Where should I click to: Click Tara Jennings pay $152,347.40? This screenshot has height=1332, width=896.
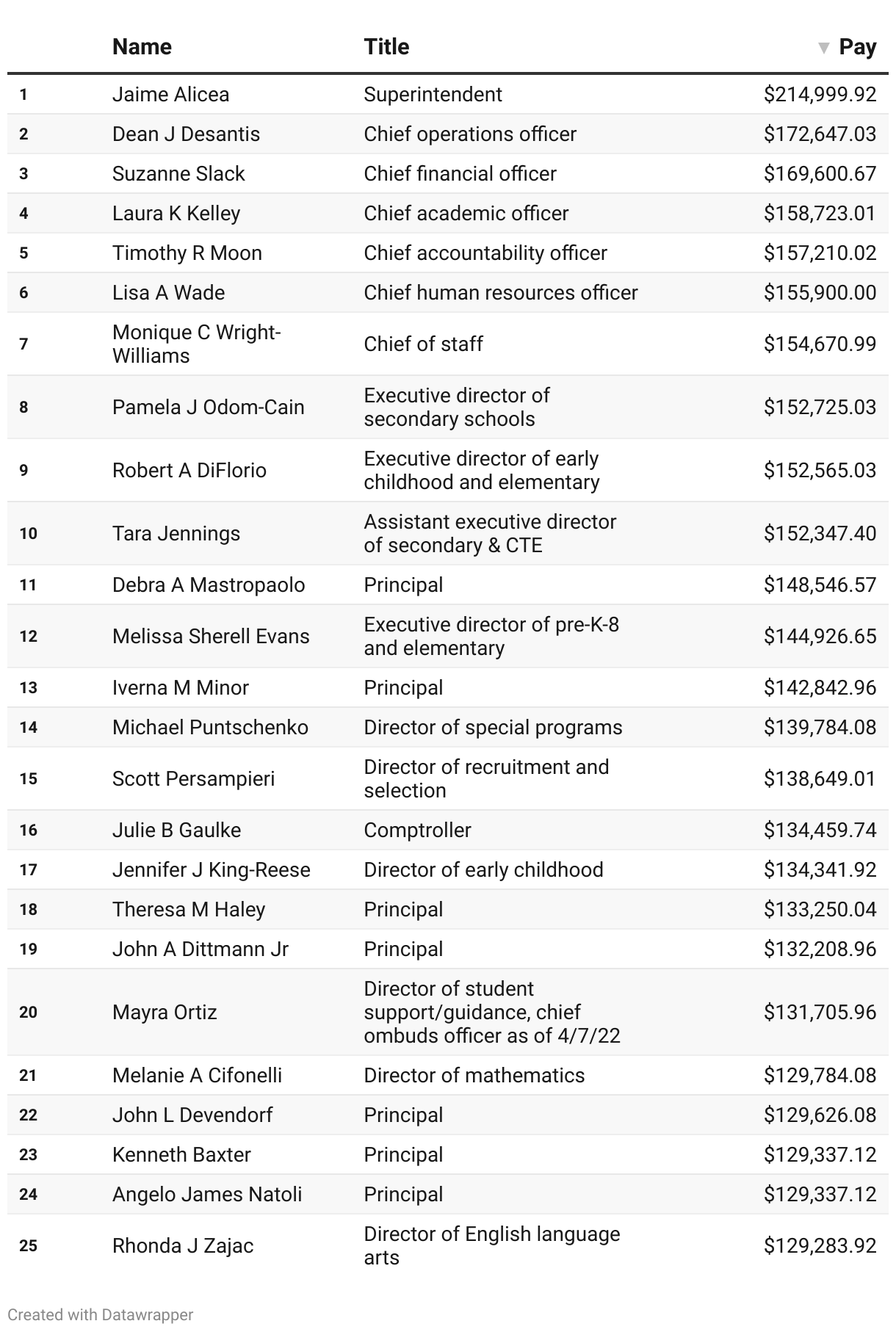point(820,534)
